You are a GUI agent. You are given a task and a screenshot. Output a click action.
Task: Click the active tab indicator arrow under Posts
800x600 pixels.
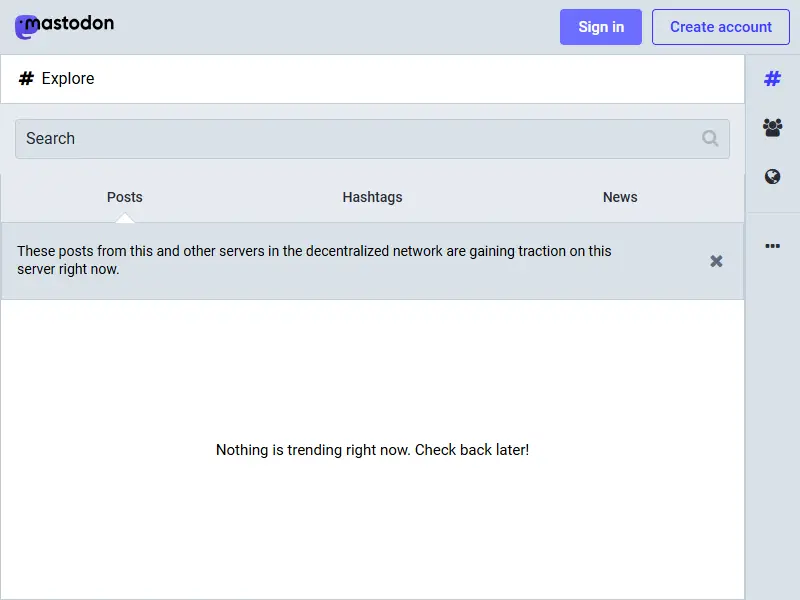pyautogui.click(x=124, y=219)
